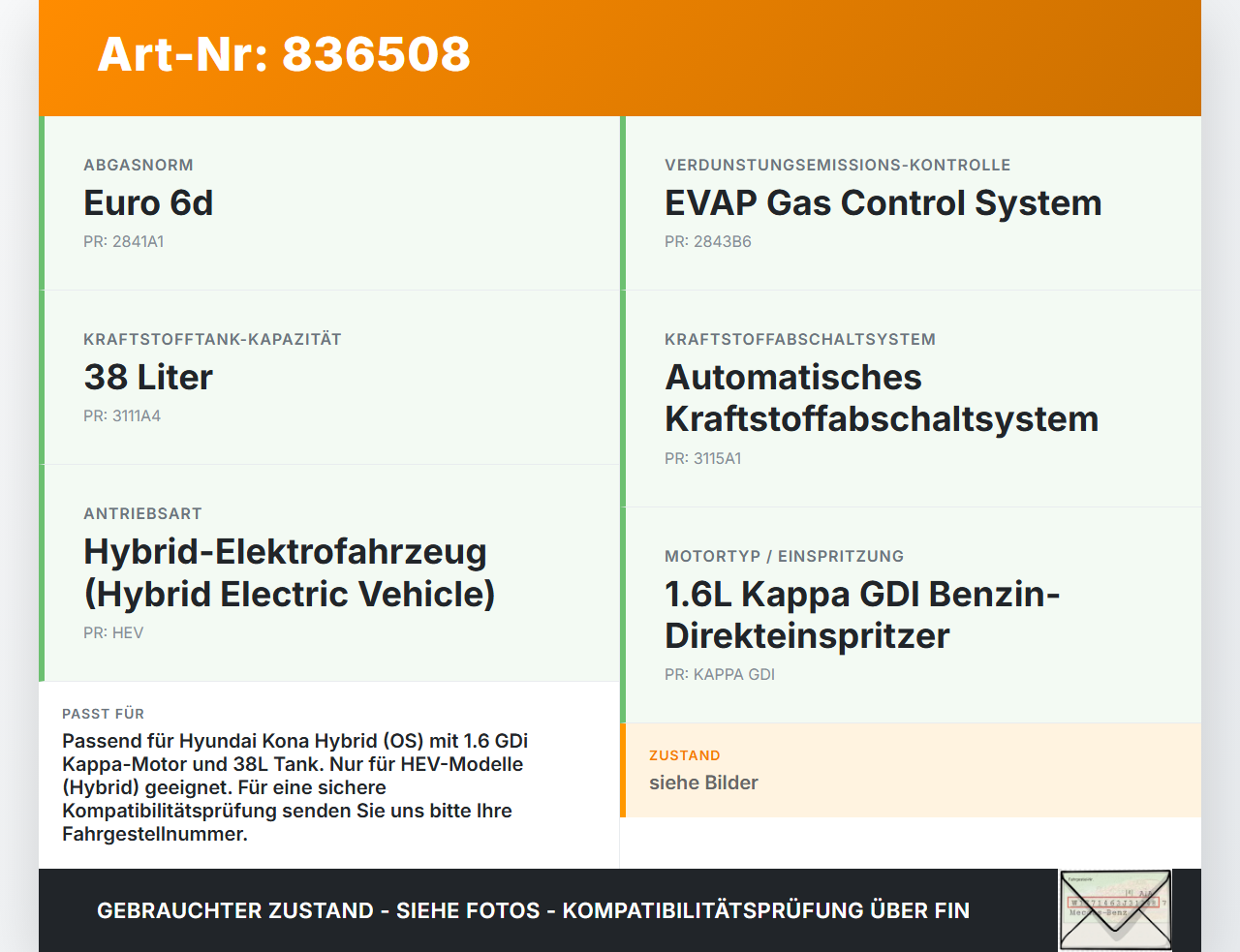Screen dimensions: 1240x952
Task: Select EVAP Gas Control System text
Action: click(x=883, y=202)
